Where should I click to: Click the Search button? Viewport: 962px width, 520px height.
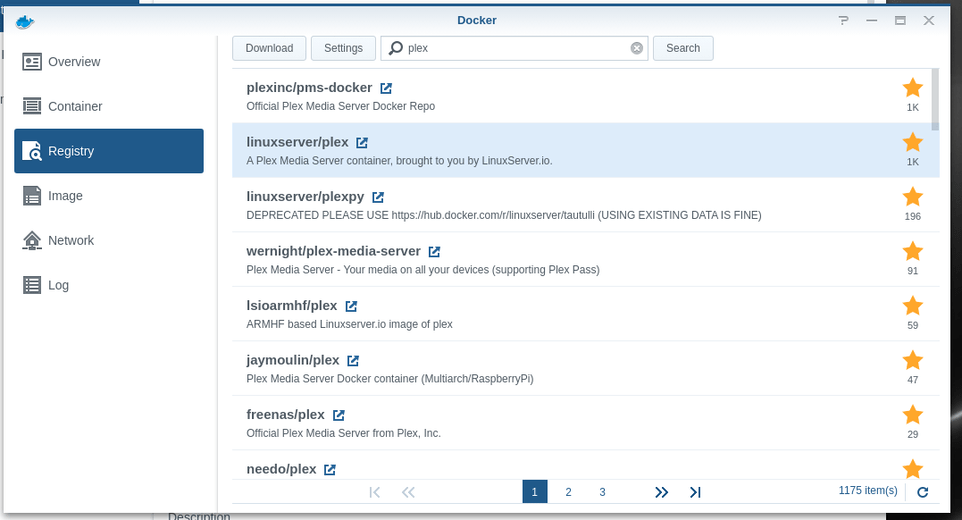point(683,48)
